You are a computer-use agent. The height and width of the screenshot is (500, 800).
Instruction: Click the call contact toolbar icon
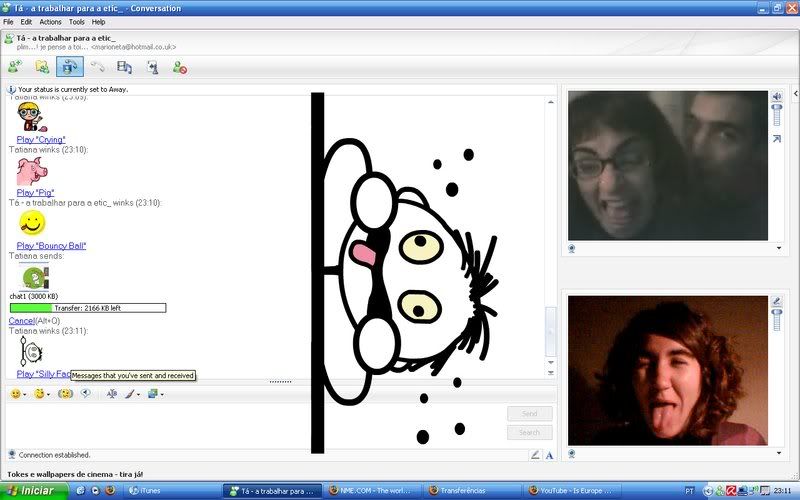tap(97, 67)
